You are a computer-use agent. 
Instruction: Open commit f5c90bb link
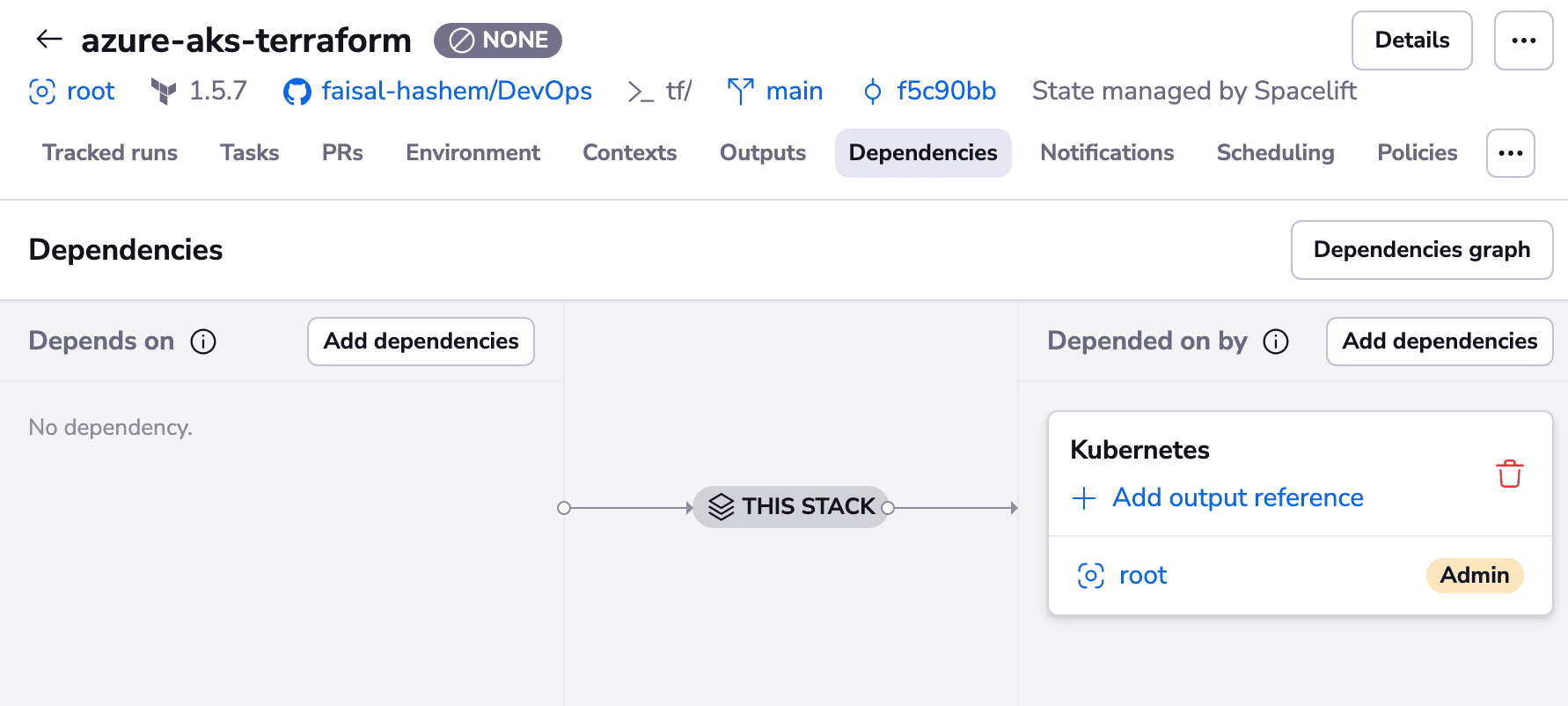[x=947, y=92]
